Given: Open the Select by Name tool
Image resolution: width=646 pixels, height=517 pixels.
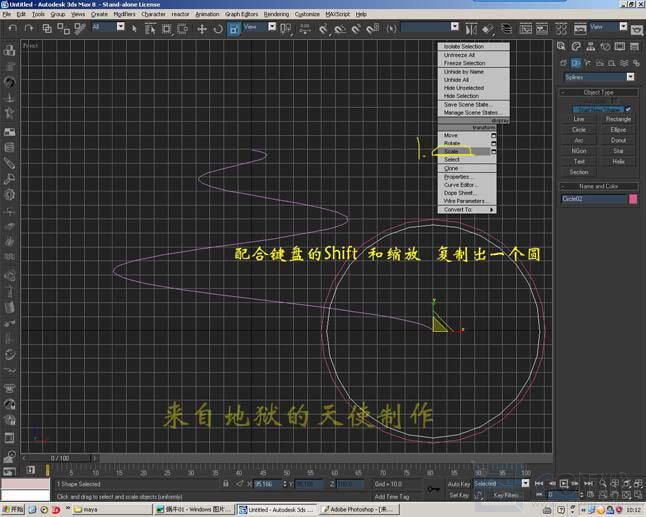Looking at the screenshot, I should (150, 29).
